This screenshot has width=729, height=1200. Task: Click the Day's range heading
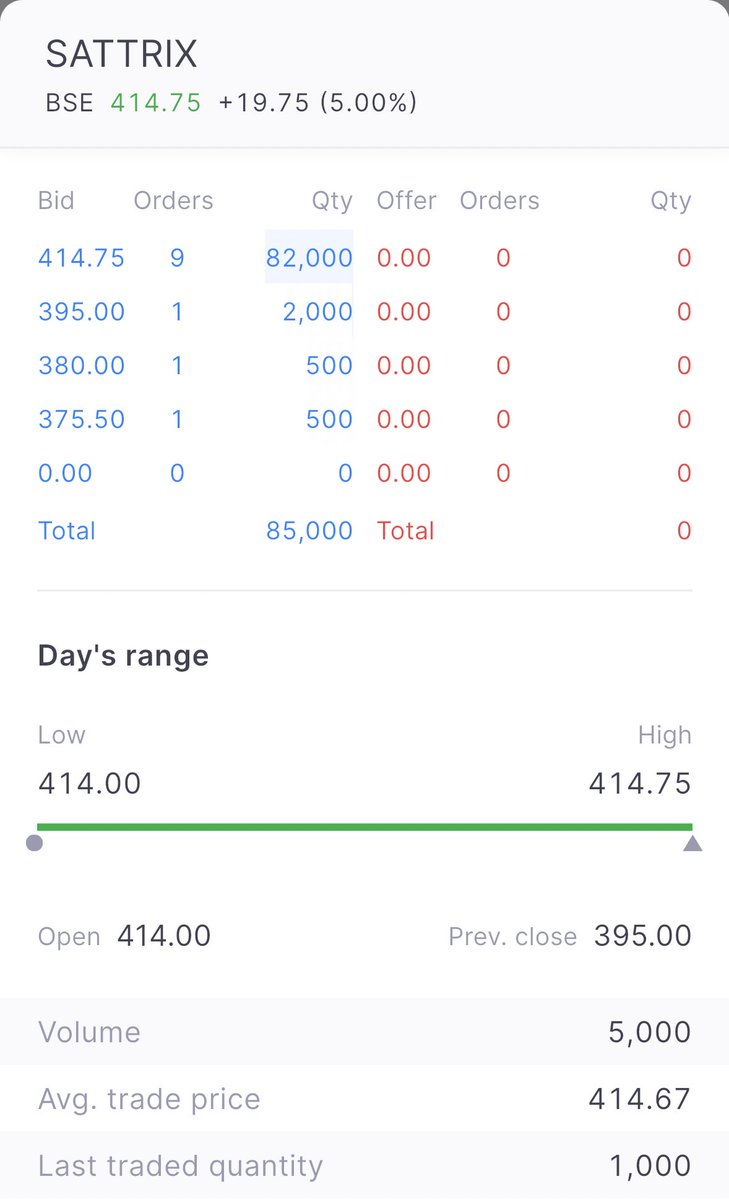pos(123,656)
